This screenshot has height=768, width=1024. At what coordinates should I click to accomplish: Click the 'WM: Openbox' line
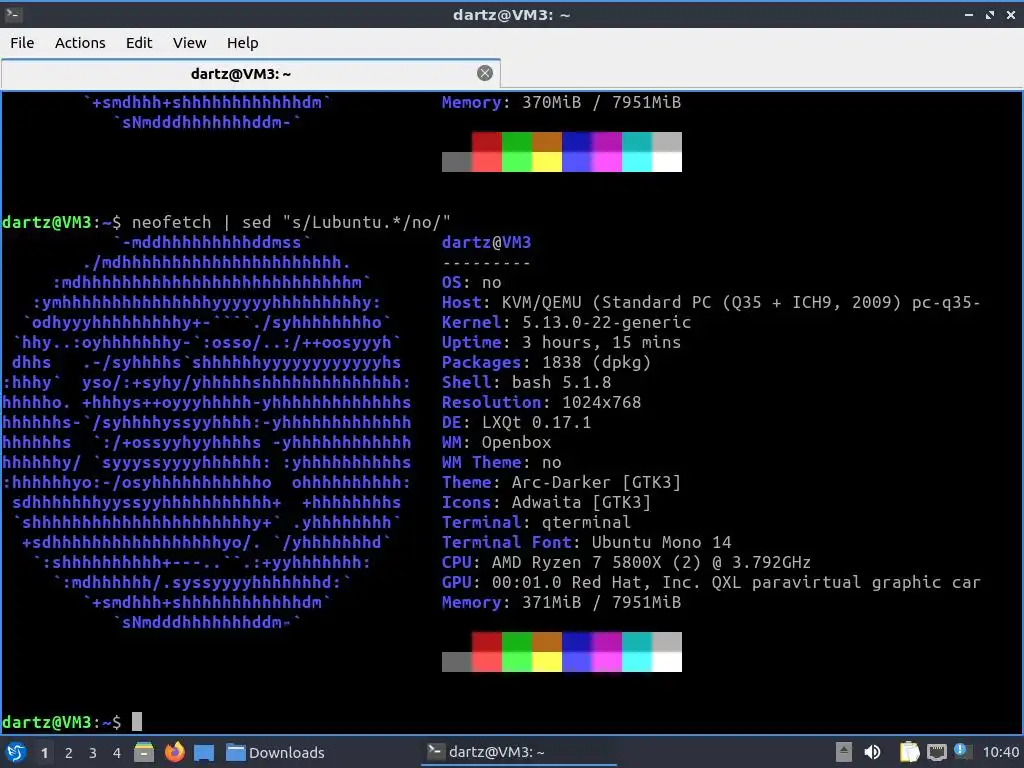[x=496, y=442]
